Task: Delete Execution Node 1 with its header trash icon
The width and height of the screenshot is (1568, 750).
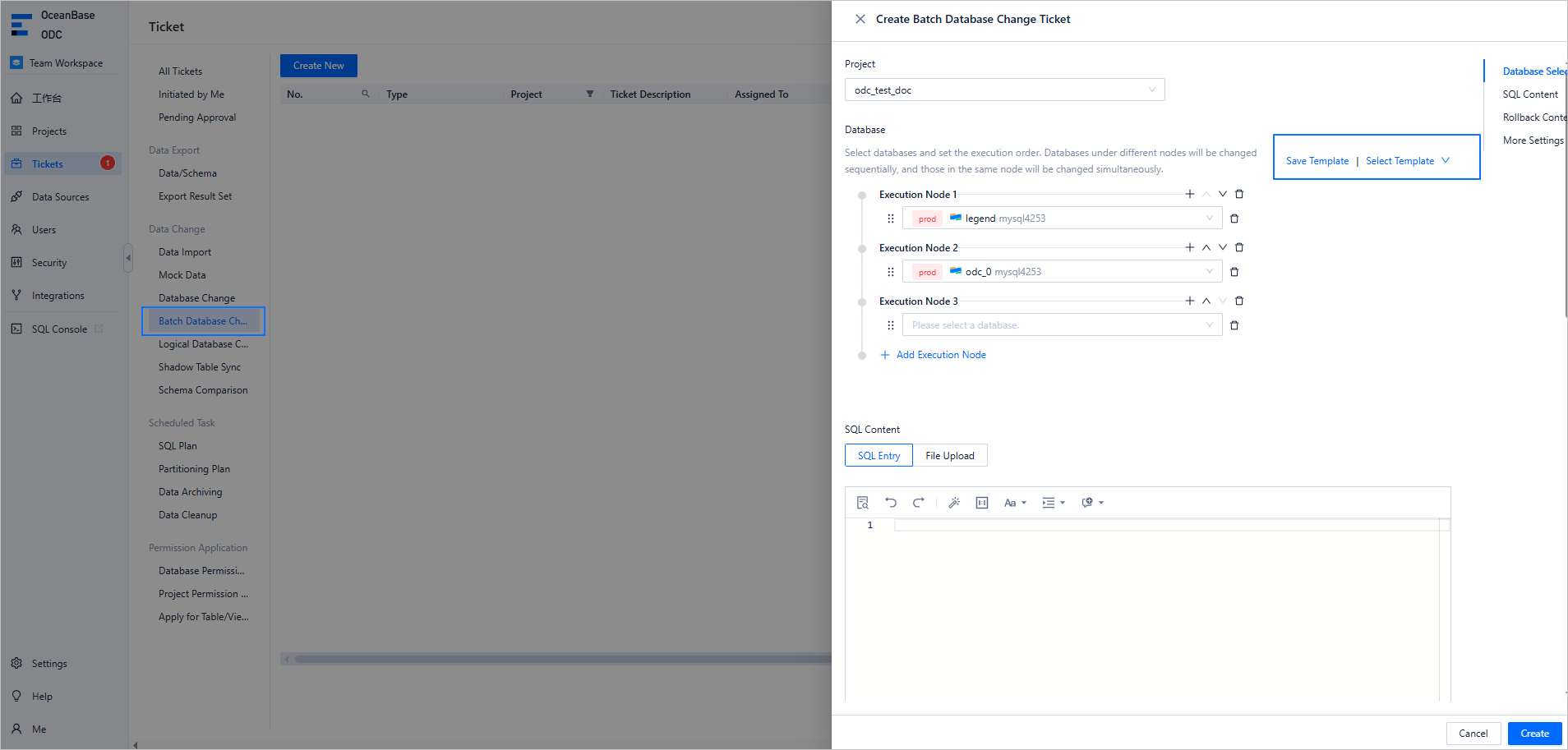Action: pos(1239,195)
